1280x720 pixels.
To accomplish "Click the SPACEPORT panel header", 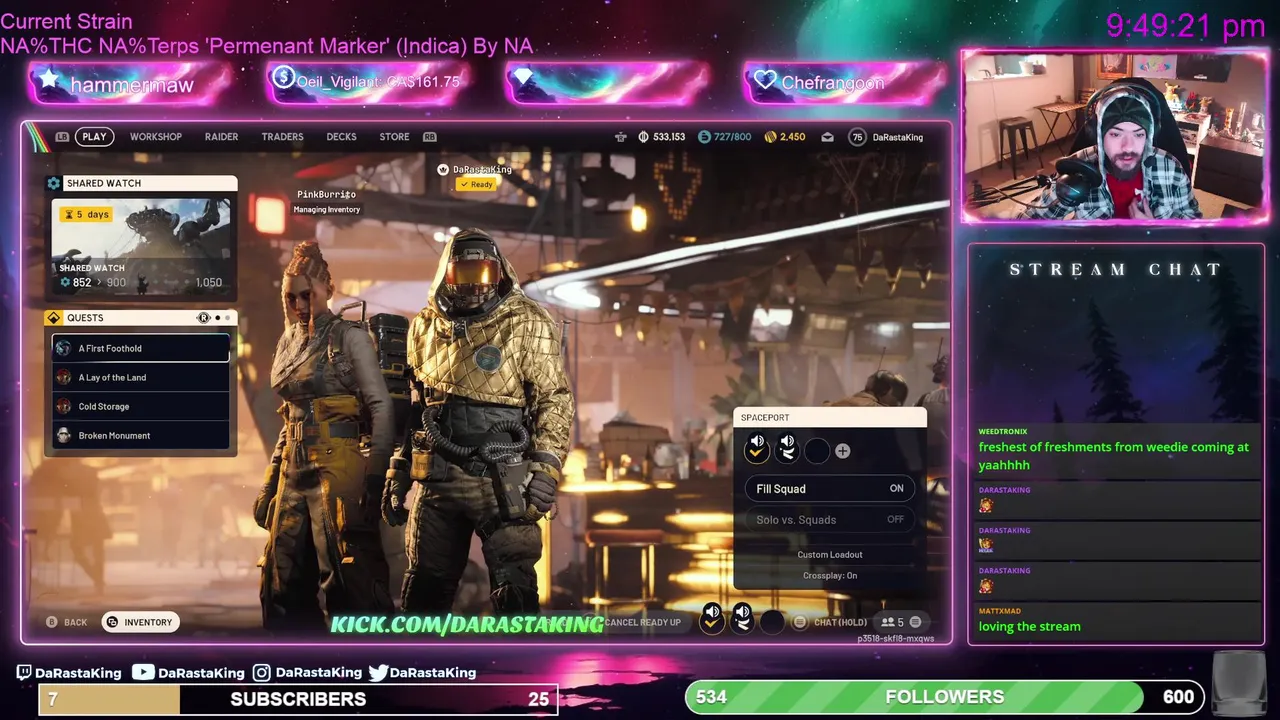I will point(830,417).
